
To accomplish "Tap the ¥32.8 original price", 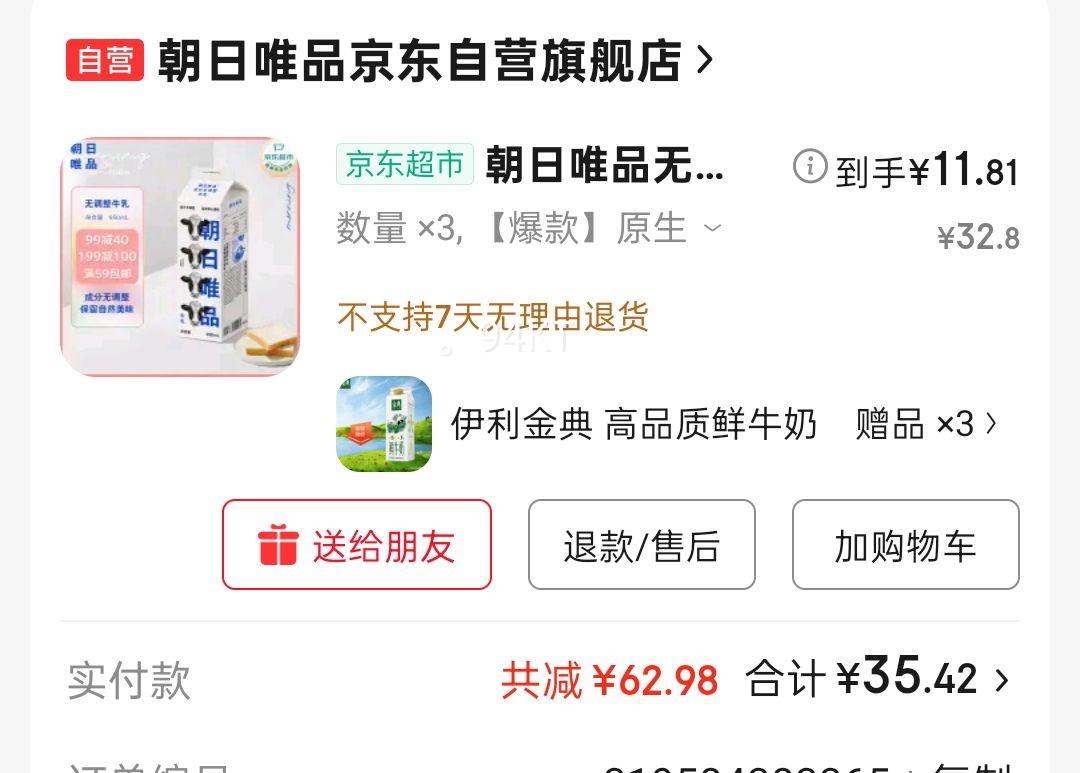I will (978, 238).
